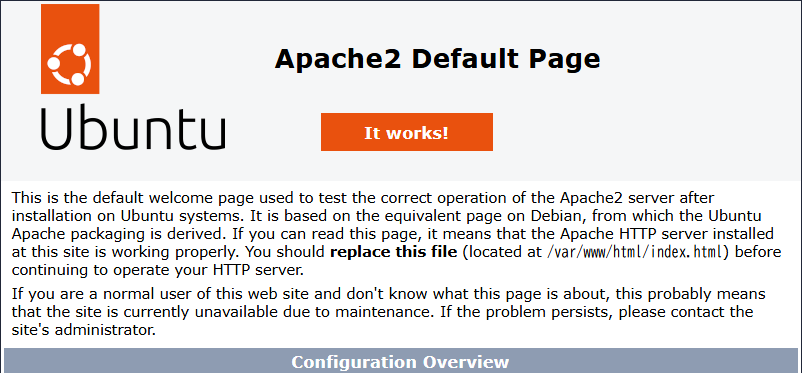Click the Ubuntu wordmark text logo

pos(132,128)
